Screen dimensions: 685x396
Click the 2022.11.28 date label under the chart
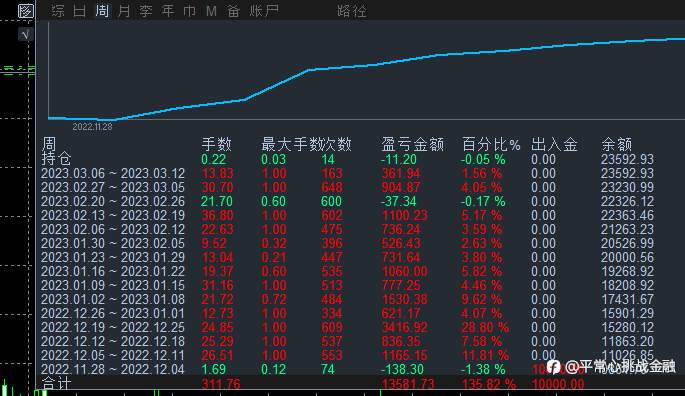92,127
